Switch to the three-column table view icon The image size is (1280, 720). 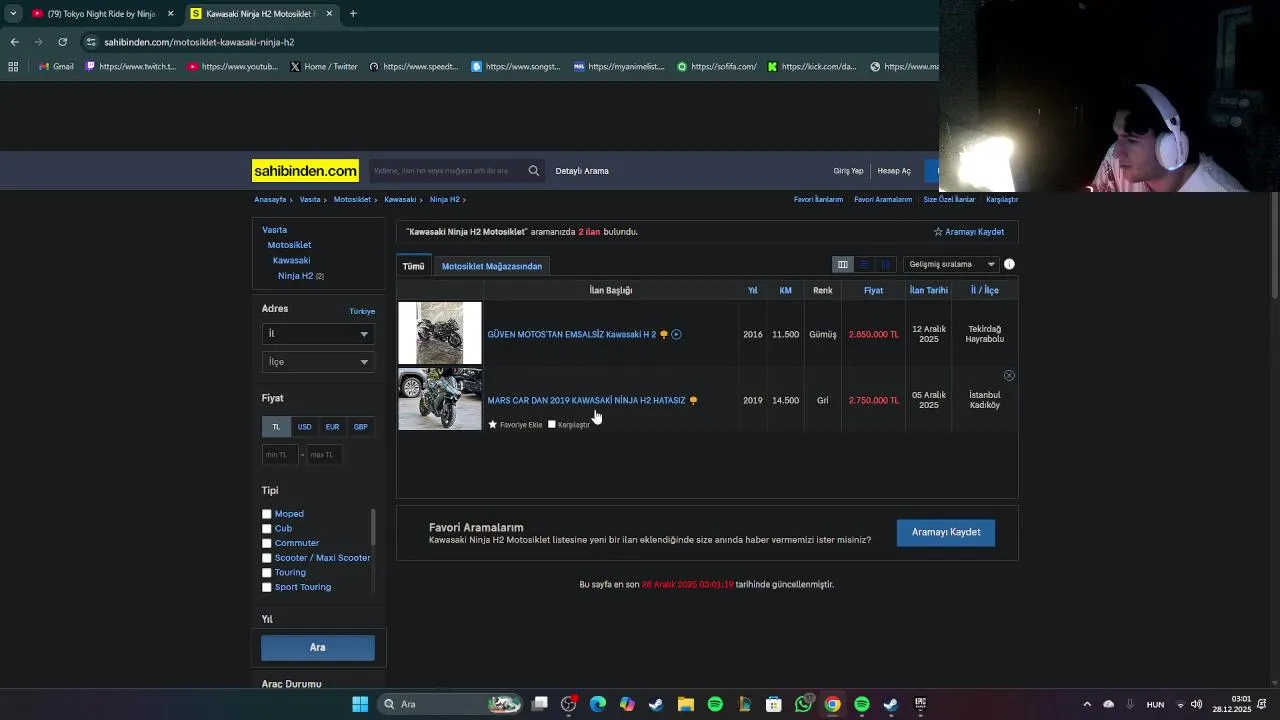click(843, 264)
